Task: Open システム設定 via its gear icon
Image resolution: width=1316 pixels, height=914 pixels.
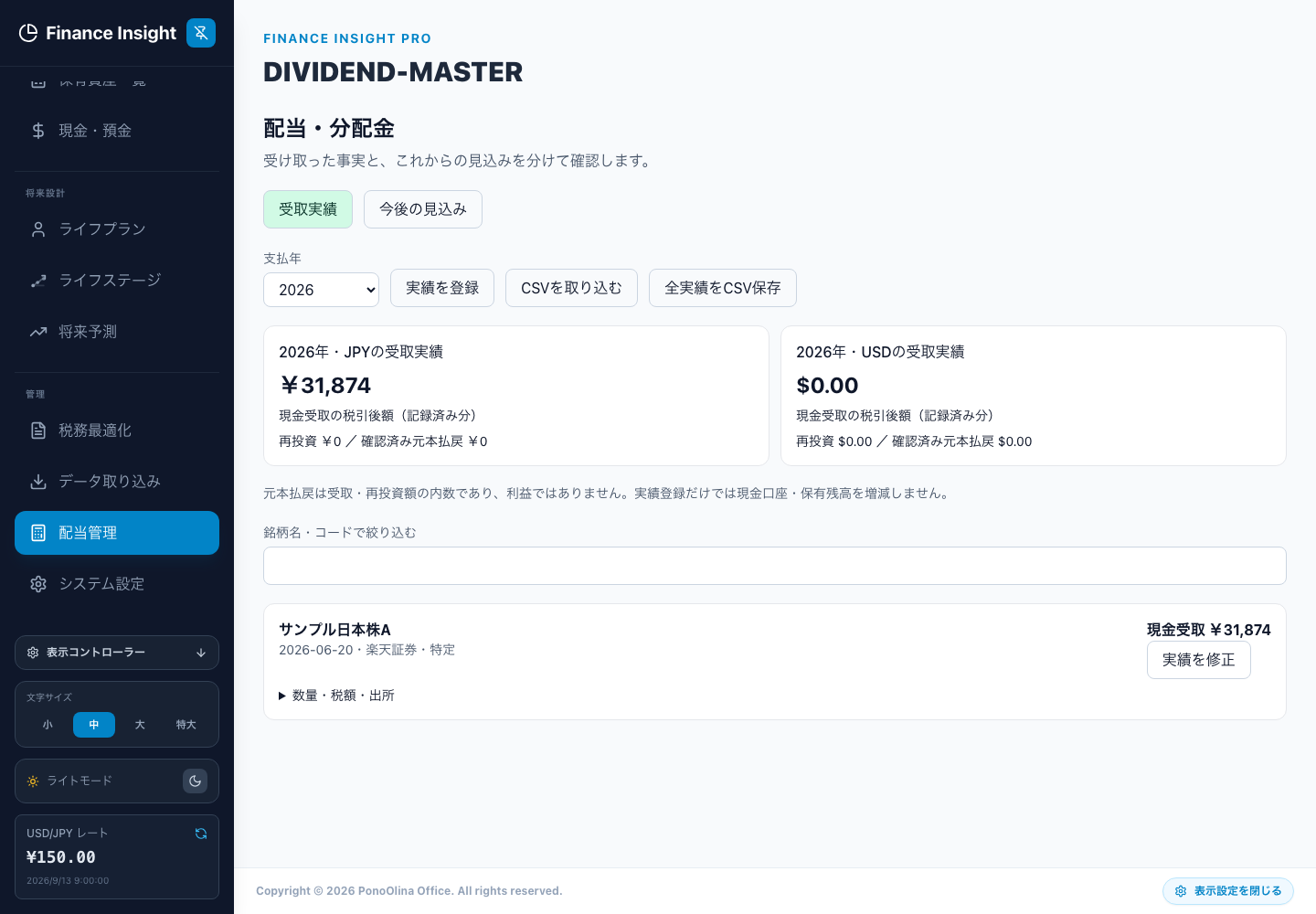Action: click(38, 584)
